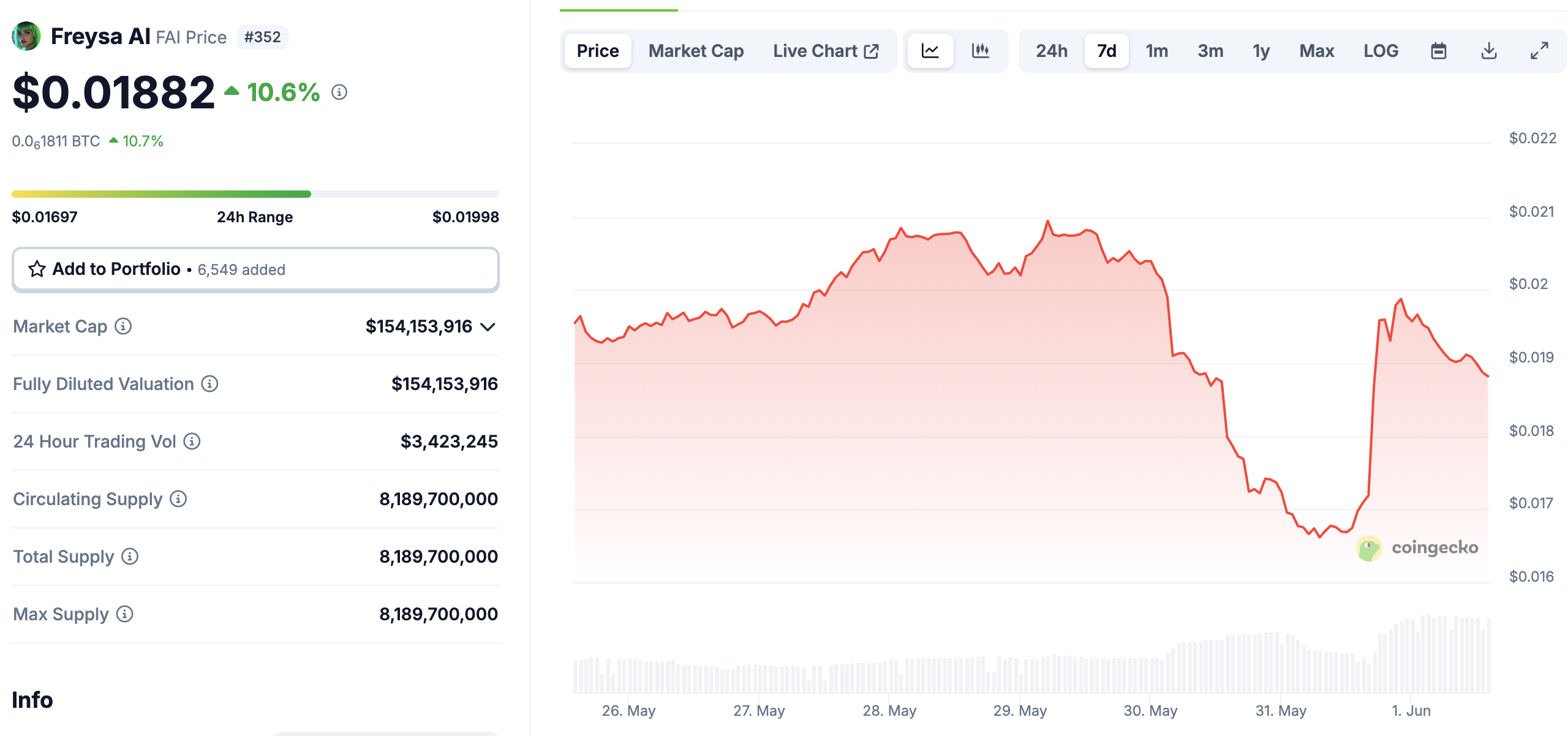Switch to the Market Cap tab
The image size is (1568, 736).
pyautogui.click(x=696, y=51)
